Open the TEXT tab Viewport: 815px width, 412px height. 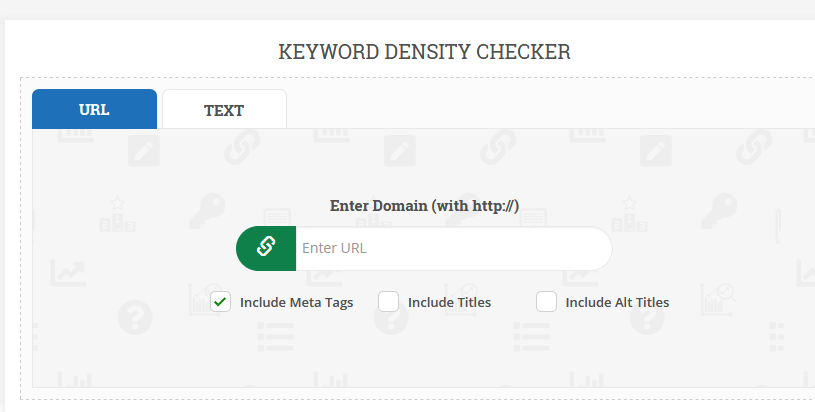(x=224, y=110)
